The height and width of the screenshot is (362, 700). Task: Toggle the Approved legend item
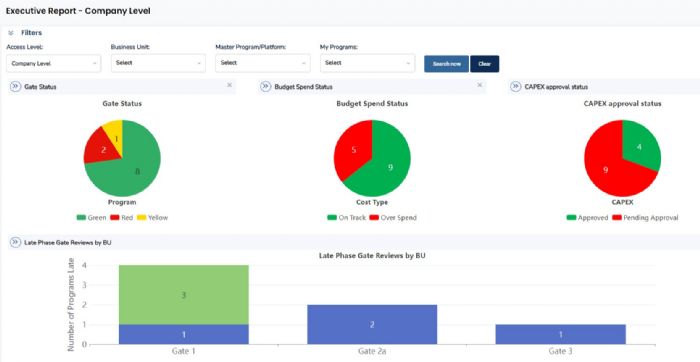588,218
